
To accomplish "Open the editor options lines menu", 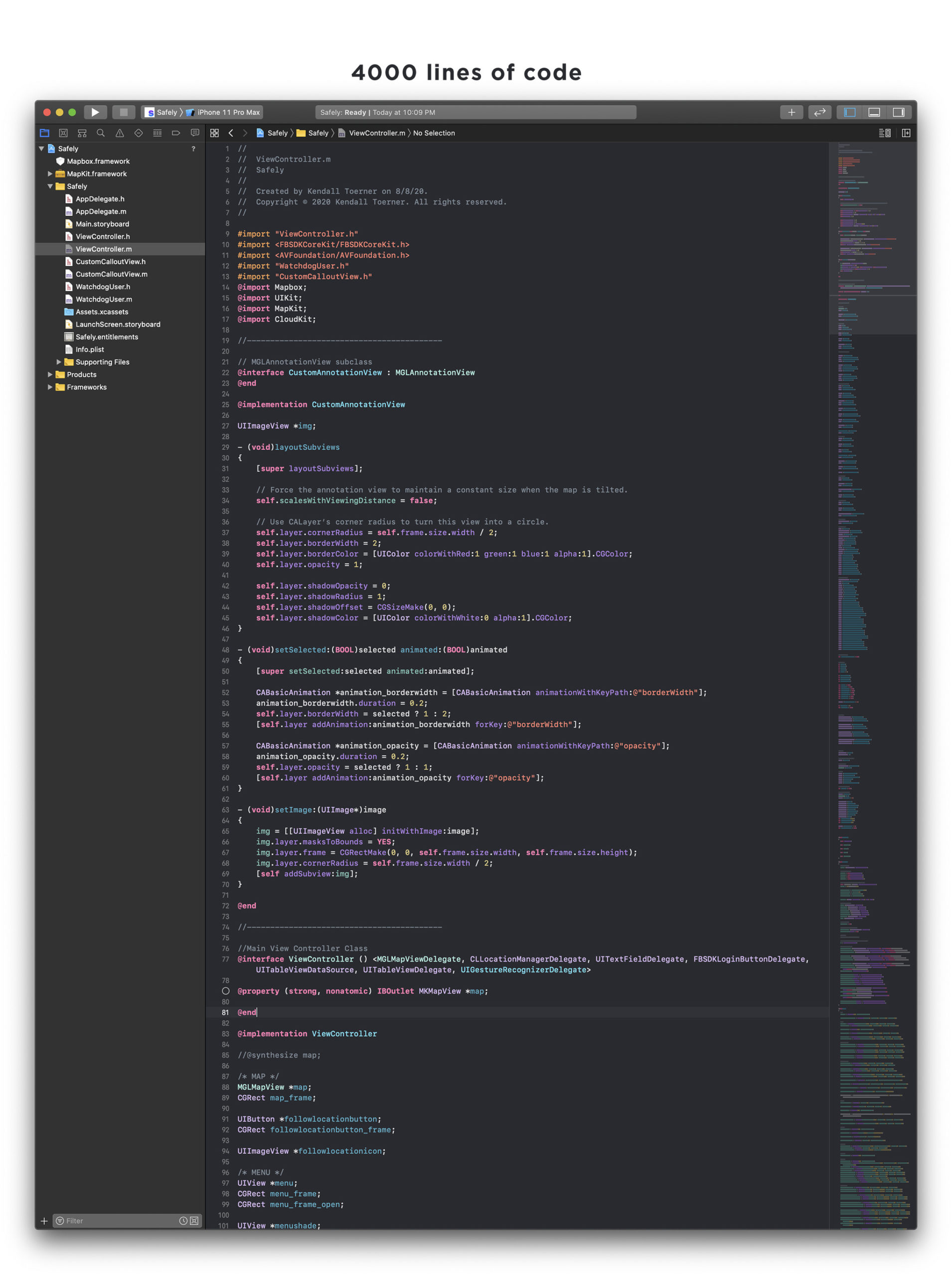I will pos(885,133).
